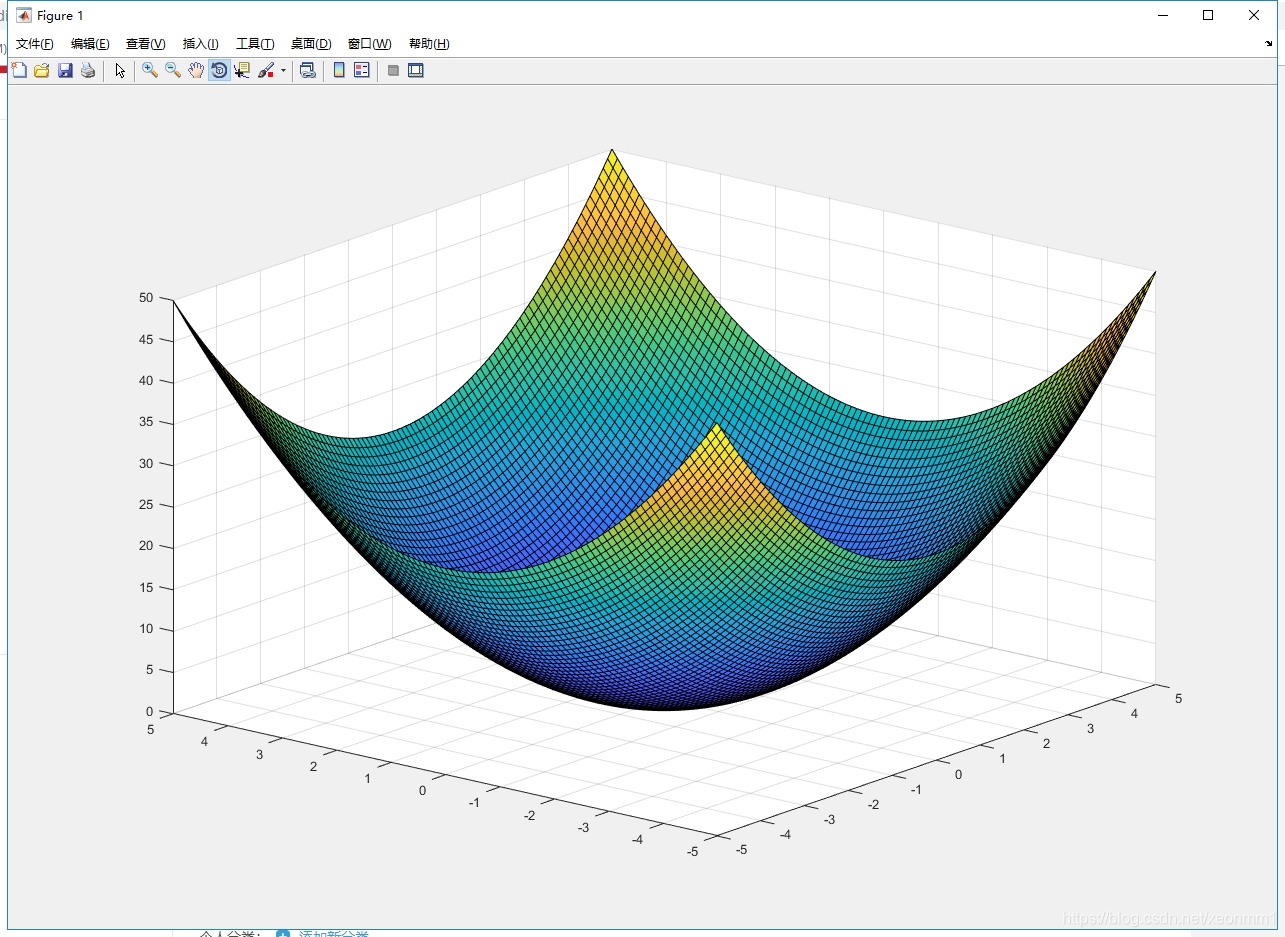
Task: Click the New Figure icon
Action: [19, 70]
